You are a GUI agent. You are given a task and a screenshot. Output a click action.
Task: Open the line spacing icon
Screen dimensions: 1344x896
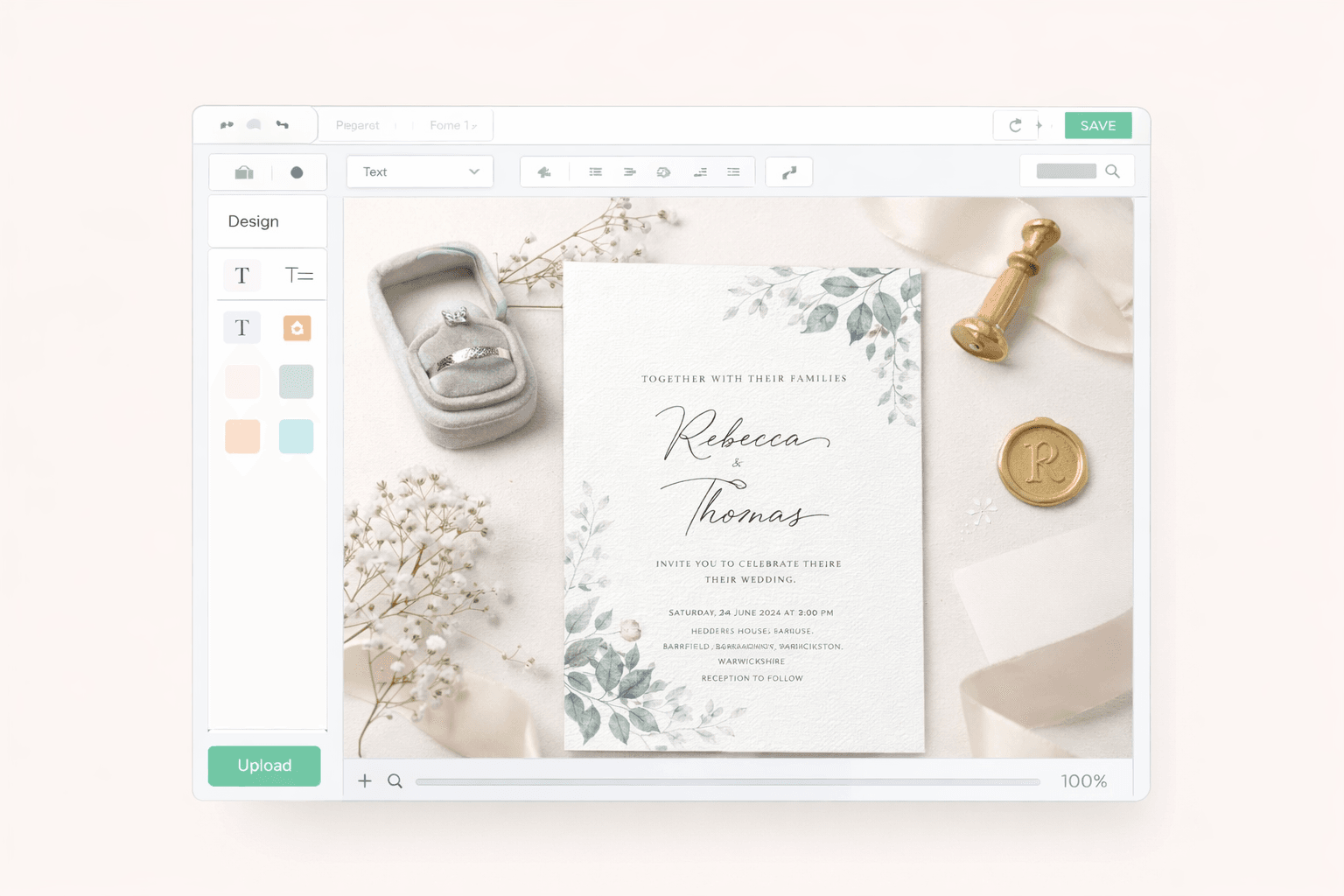coord(733,171)
